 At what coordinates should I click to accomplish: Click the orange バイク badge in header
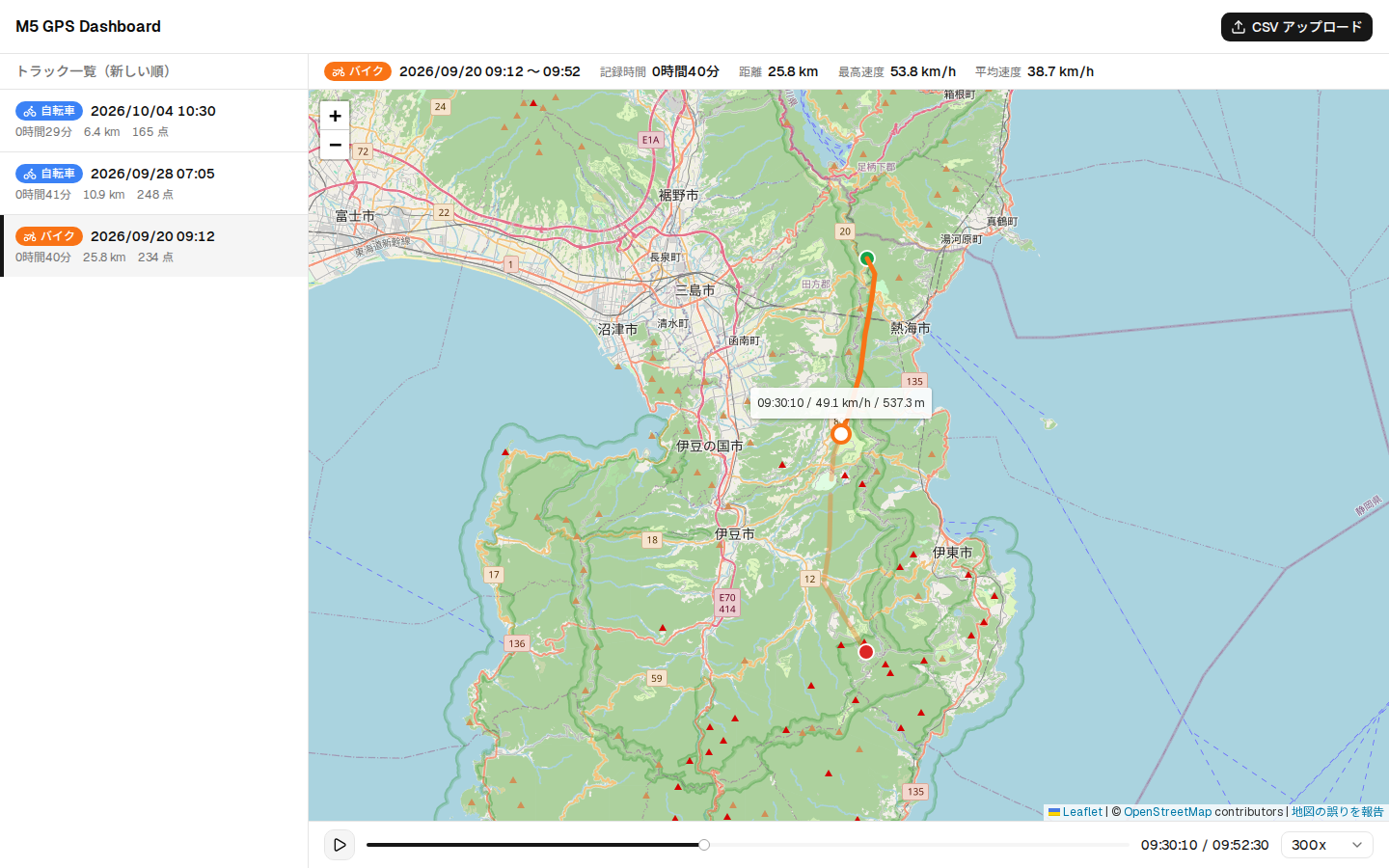click(x=358, y=71)
